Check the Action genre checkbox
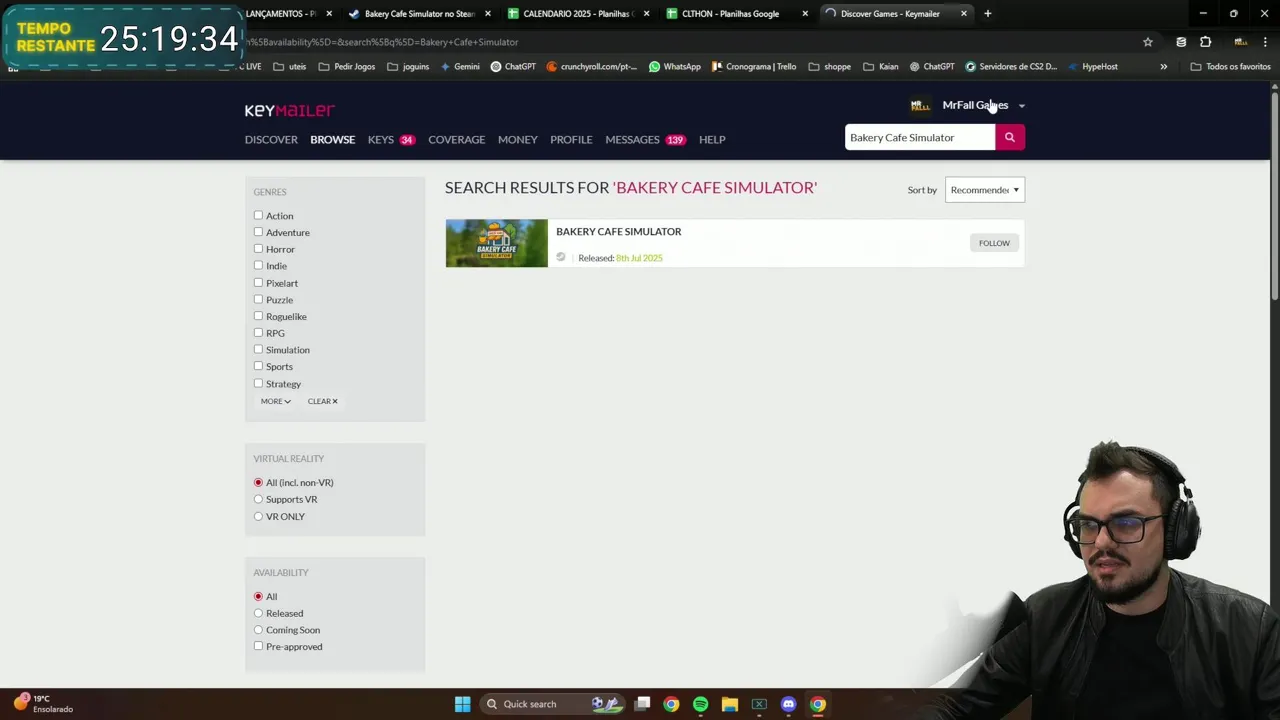This screenshot has width=1280, height=720. point(258,215)
